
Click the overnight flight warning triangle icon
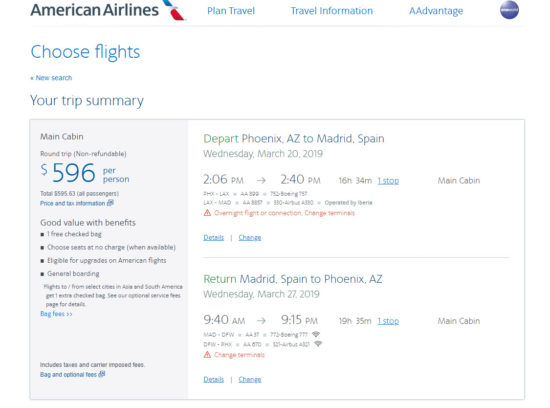(207, 213)
